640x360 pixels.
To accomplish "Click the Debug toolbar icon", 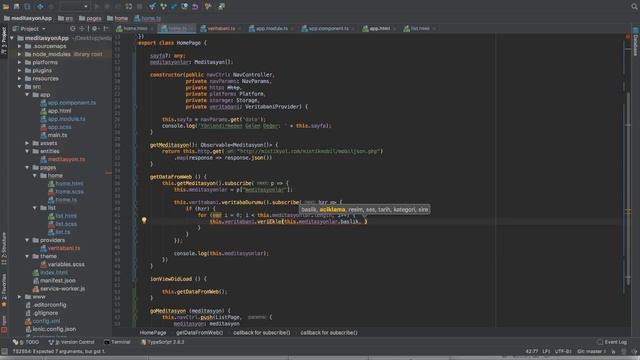I will 107,7.
